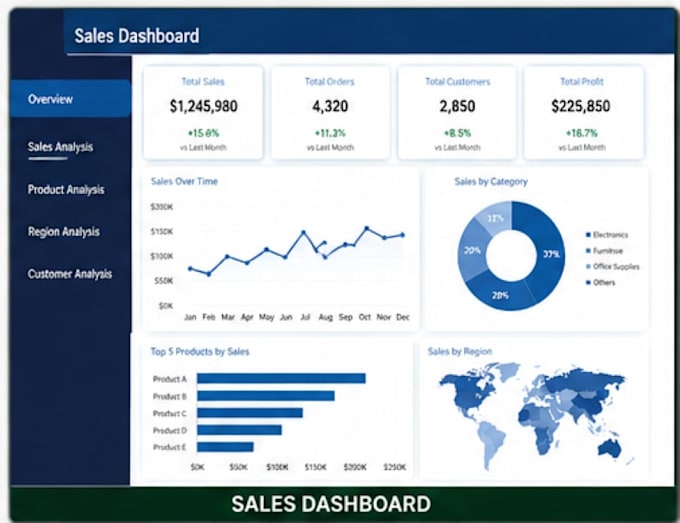Click the Total Sales $1,245,980 card
Image resolution: width=680 pixels, height=523 pixels.
(x=203, y=113)
